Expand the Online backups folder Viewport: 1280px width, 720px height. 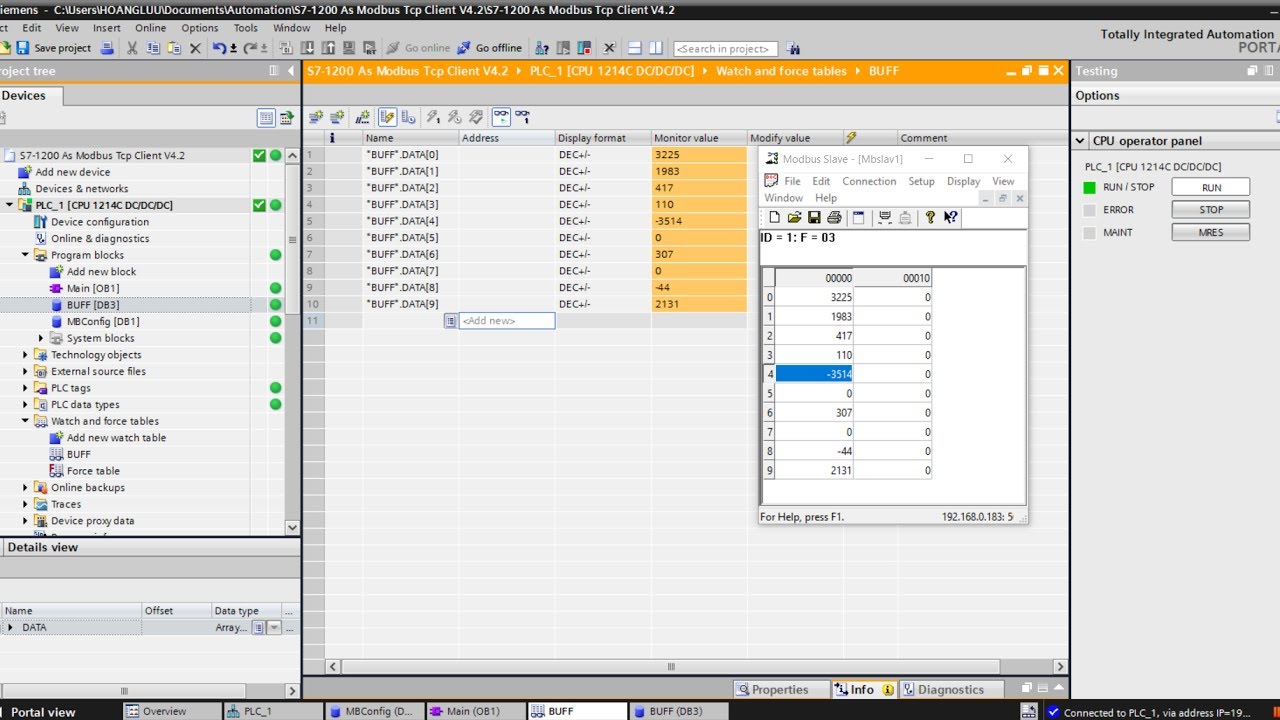tap(26, 488)
